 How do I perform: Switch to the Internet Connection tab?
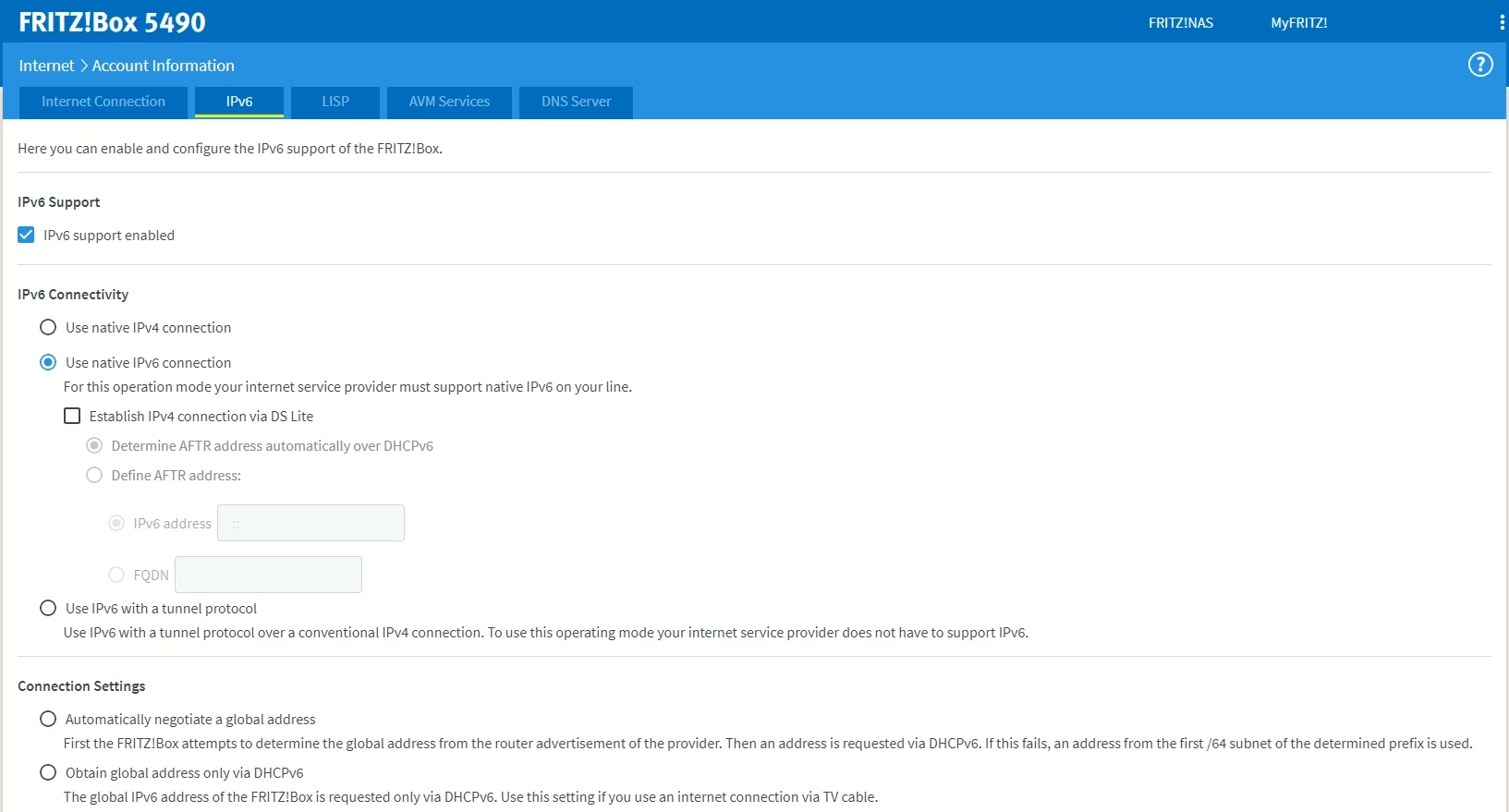(x=103, y=102)
